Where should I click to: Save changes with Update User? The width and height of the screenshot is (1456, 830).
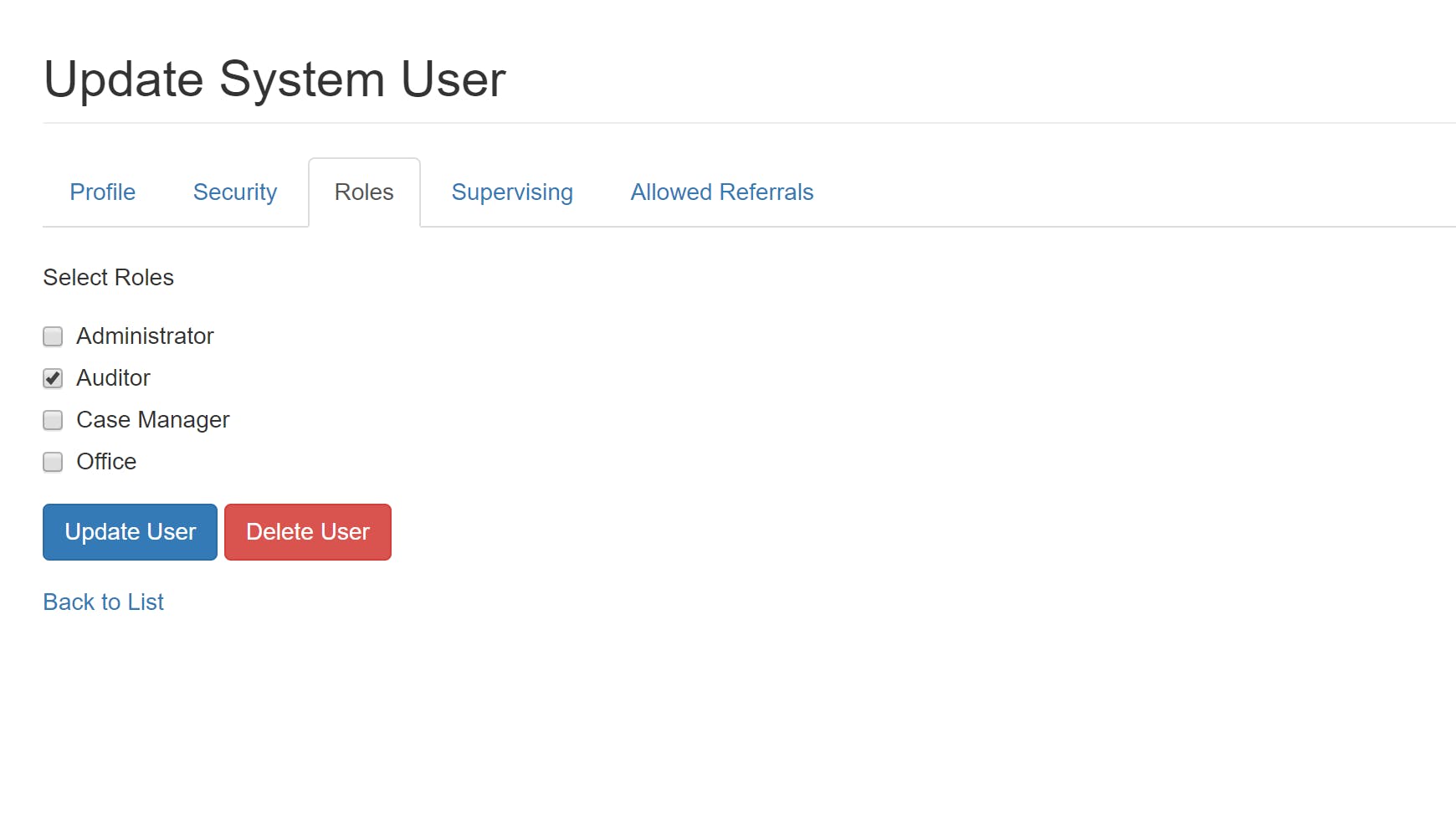(x=129, y=531)
